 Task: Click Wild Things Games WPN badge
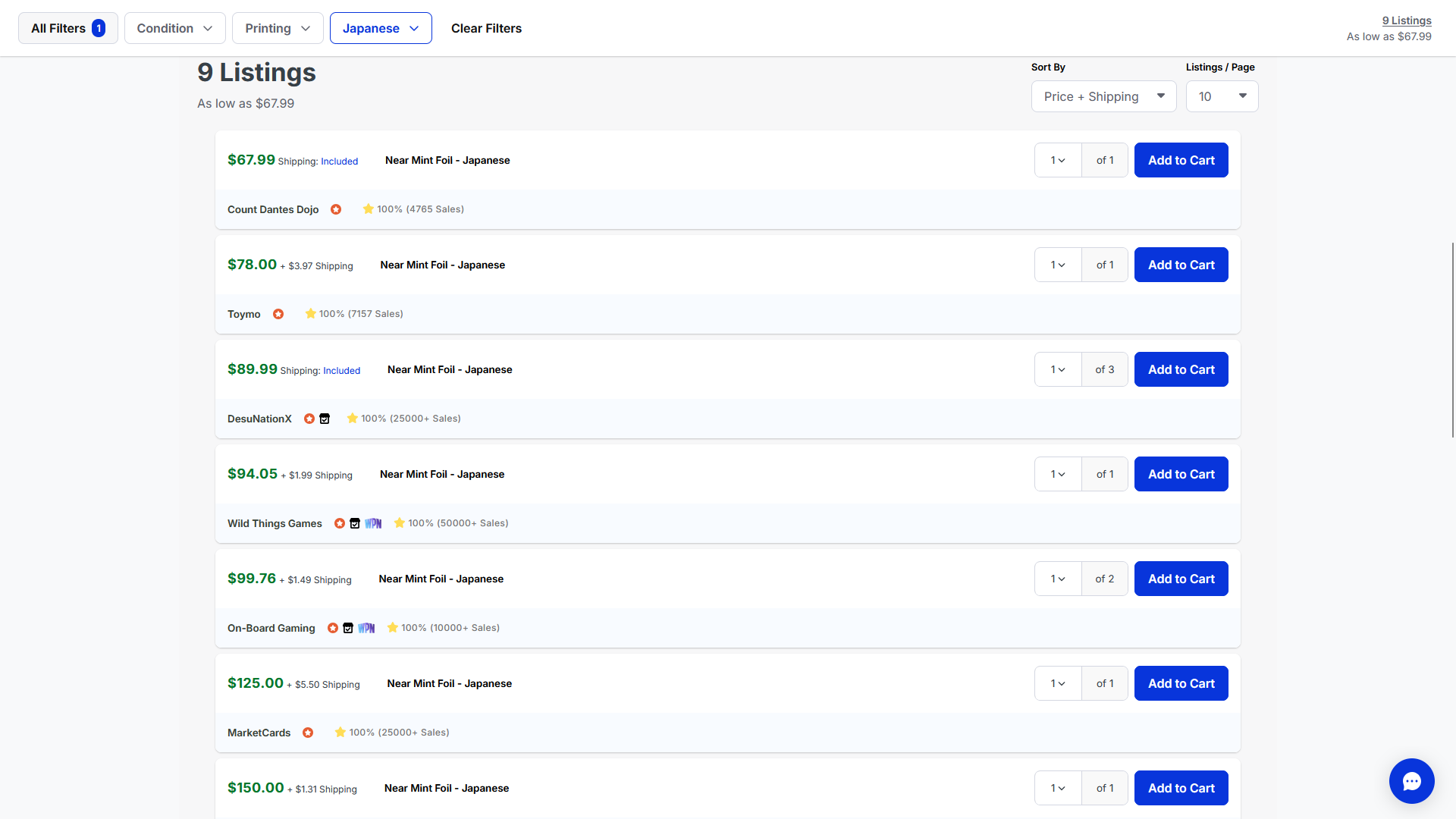pyautogui.click(x=373, y=523)
